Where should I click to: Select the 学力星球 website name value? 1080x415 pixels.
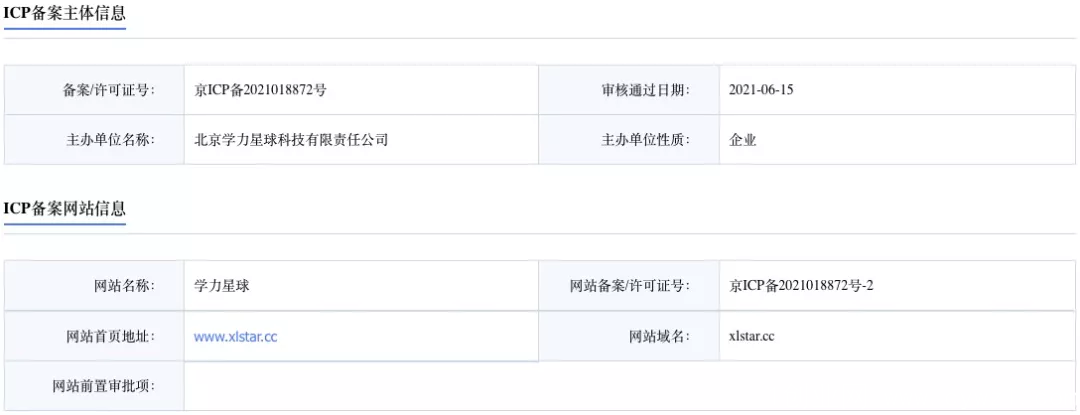tap(222, 286)
